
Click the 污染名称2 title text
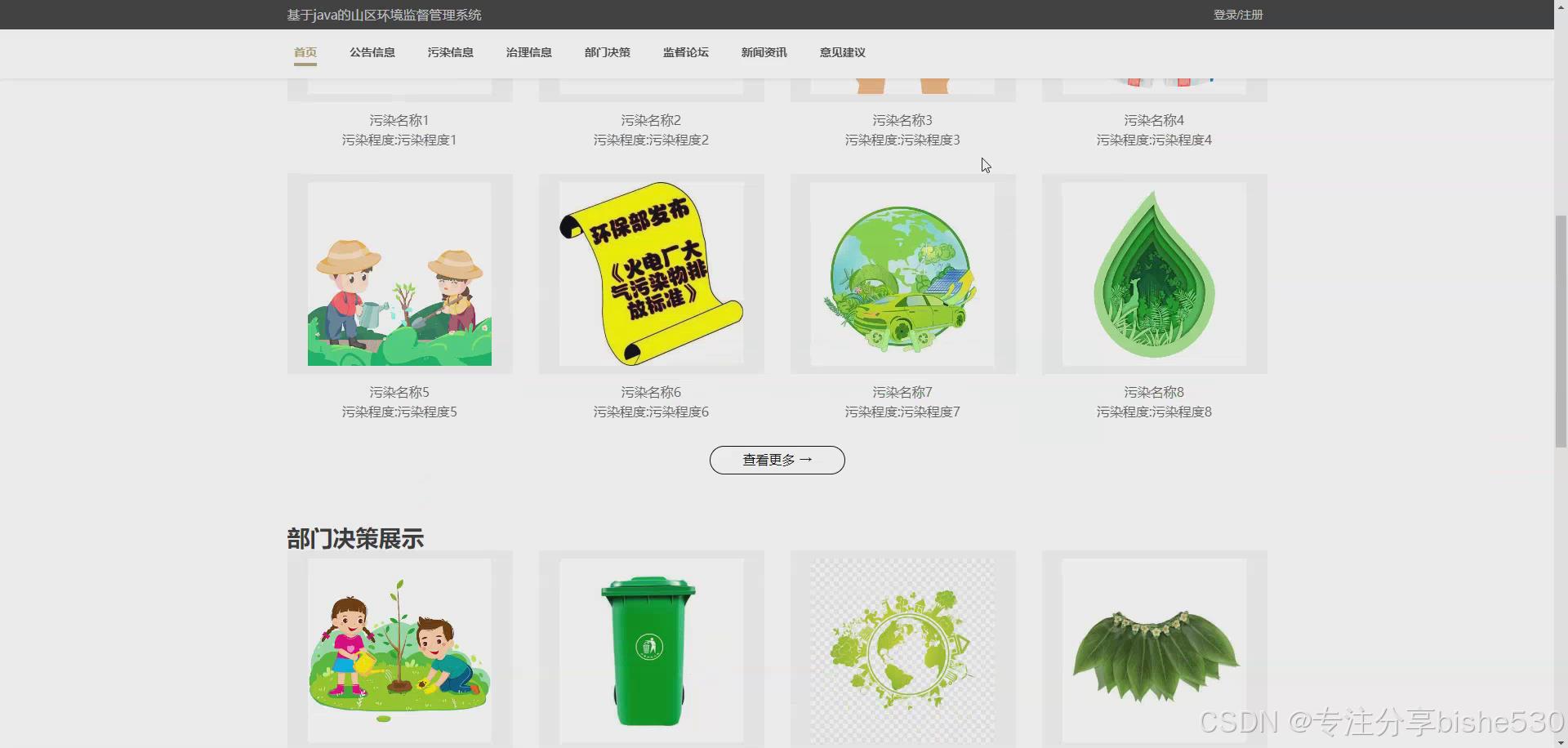(651, 120)
